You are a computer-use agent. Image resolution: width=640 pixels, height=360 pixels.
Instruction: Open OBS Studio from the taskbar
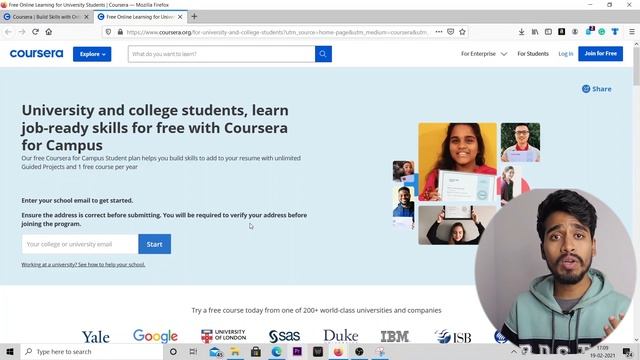(x=359, y=351)
